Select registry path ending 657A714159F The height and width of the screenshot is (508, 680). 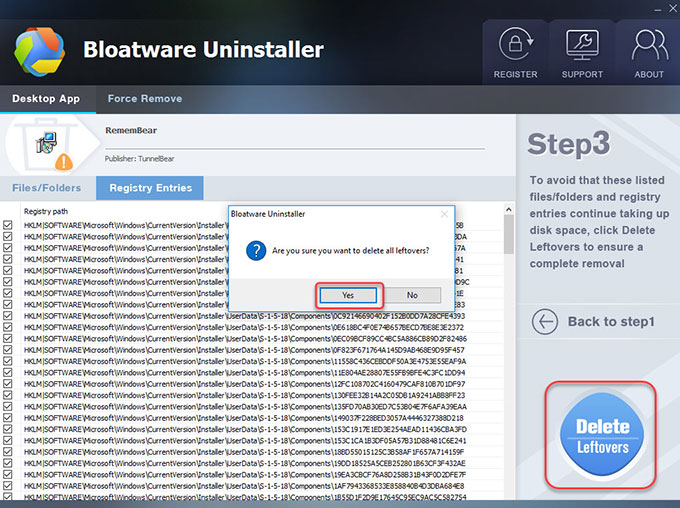point(244,452)
